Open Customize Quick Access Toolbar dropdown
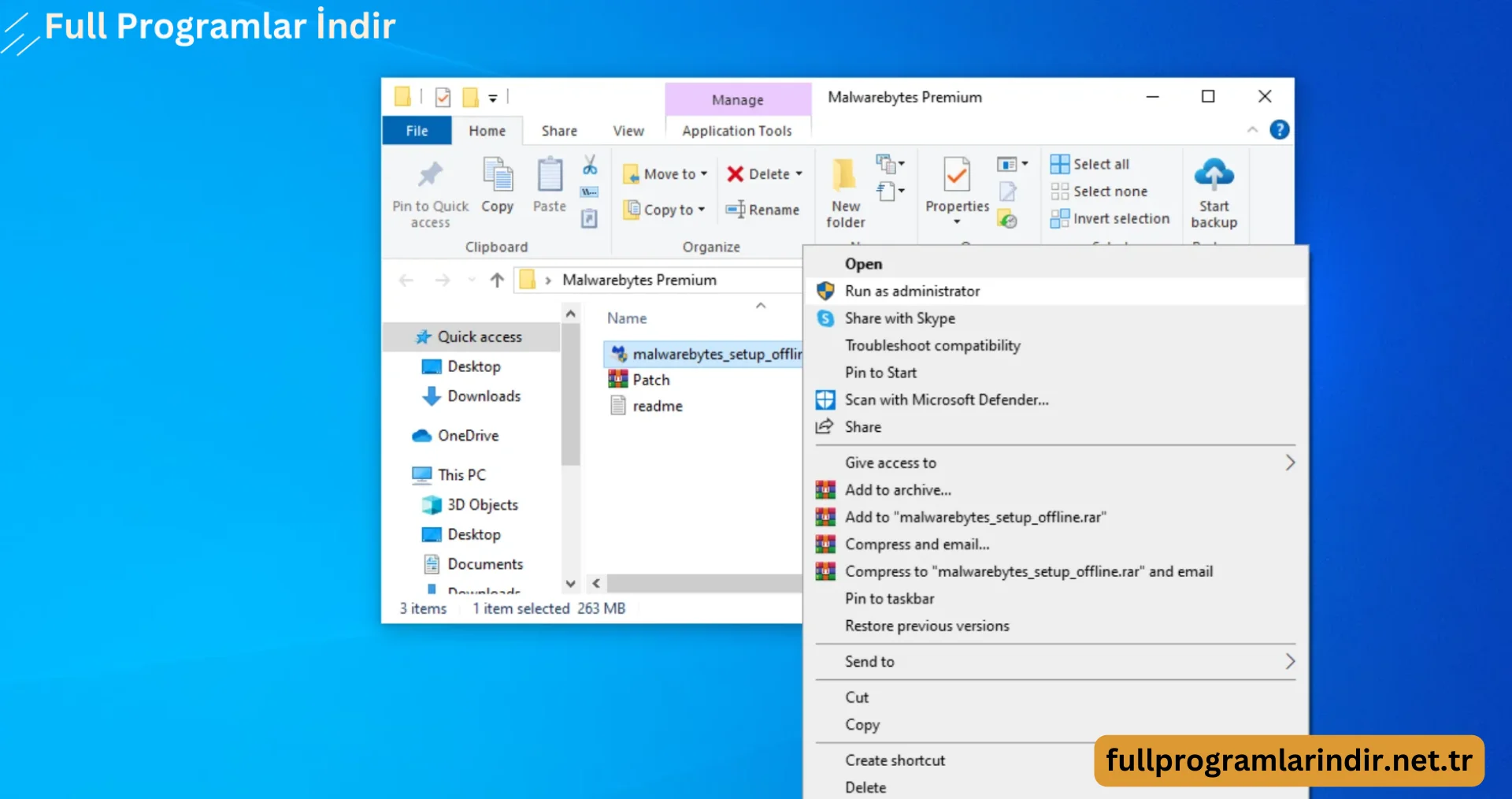Image resolution: width=1512 pixels, height=799 pixels. 493,98
